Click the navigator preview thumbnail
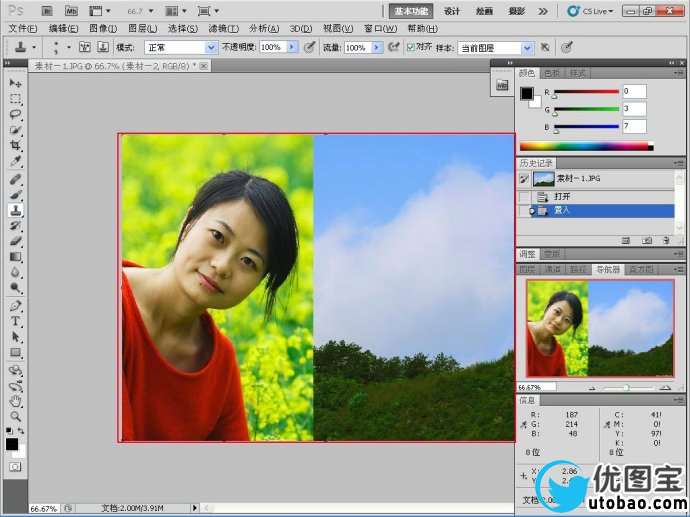 [x=600, y=328]
